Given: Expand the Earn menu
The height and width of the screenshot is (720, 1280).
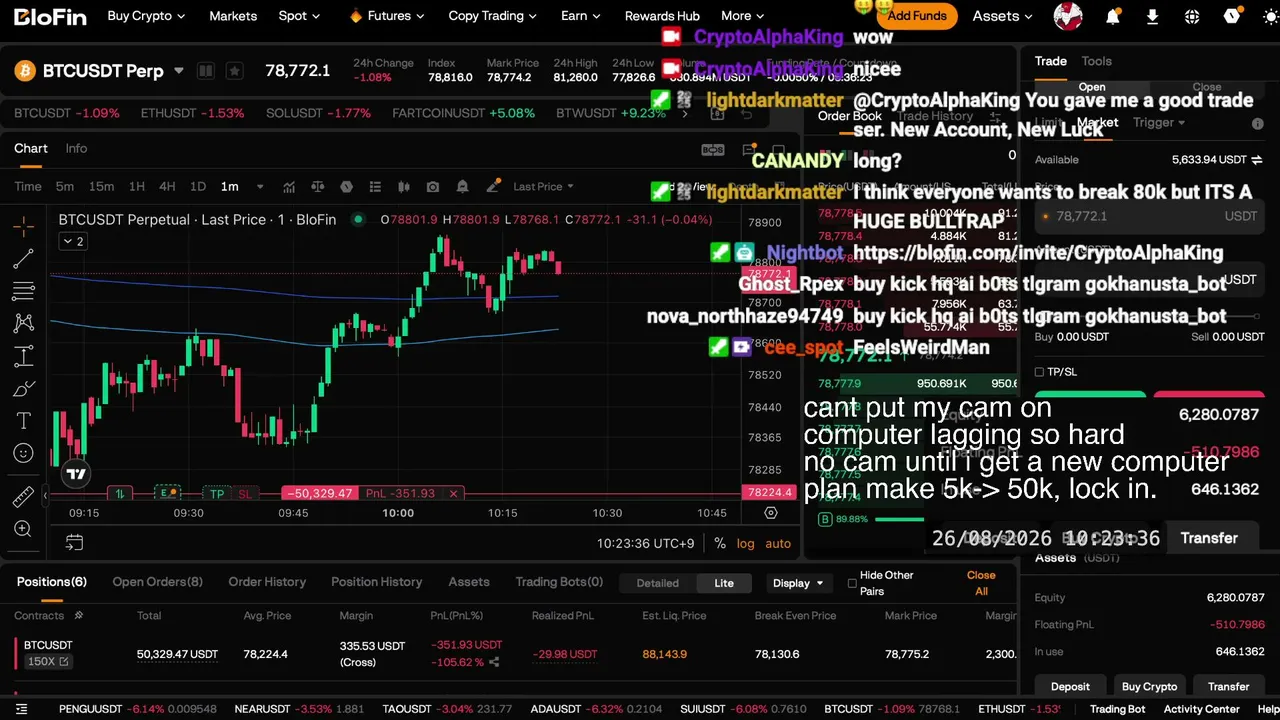Looking at the screenshot, I should coord(581,16).
